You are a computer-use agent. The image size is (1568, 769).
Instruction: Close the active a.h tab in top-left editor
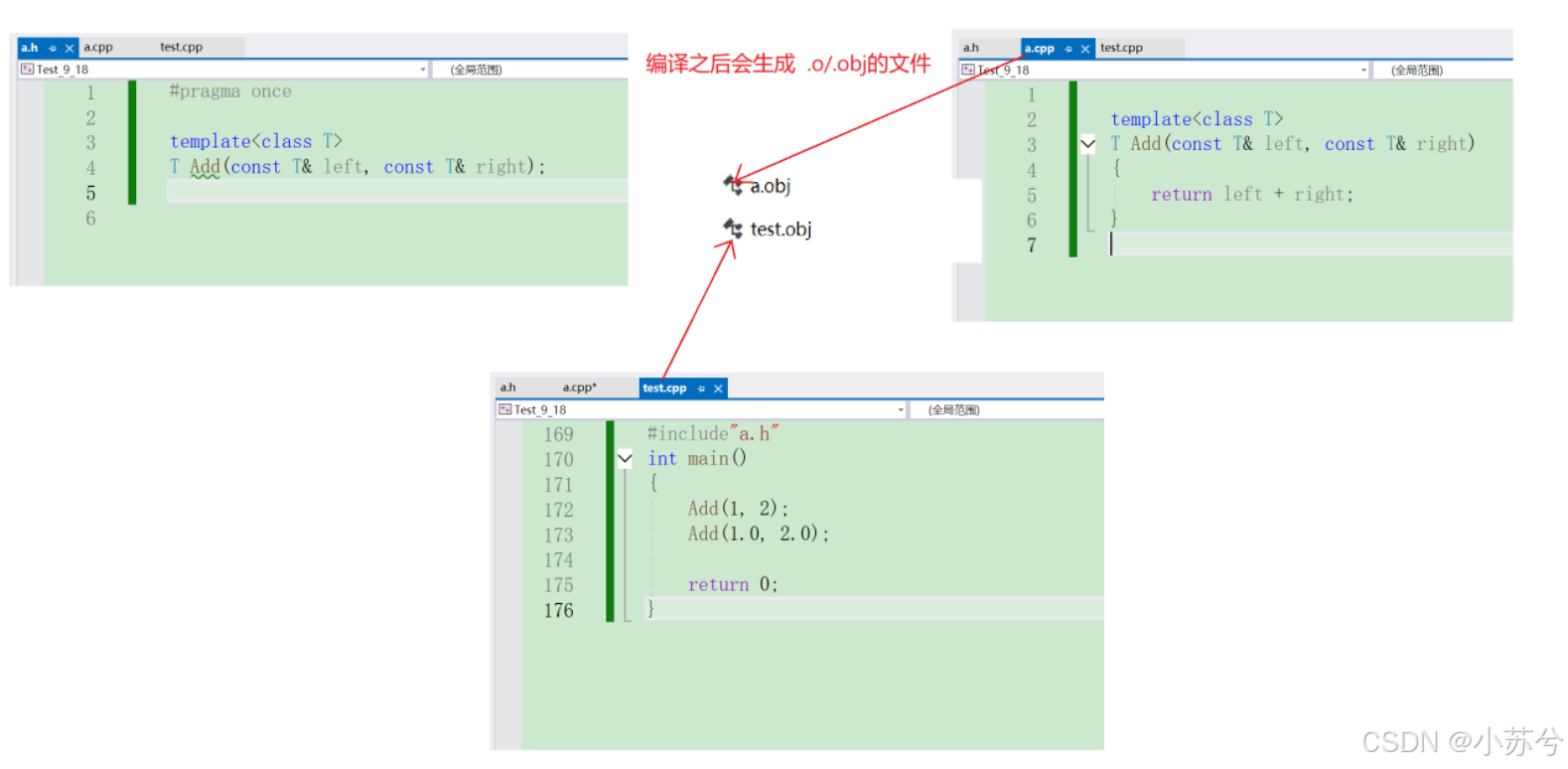[70, 48]
